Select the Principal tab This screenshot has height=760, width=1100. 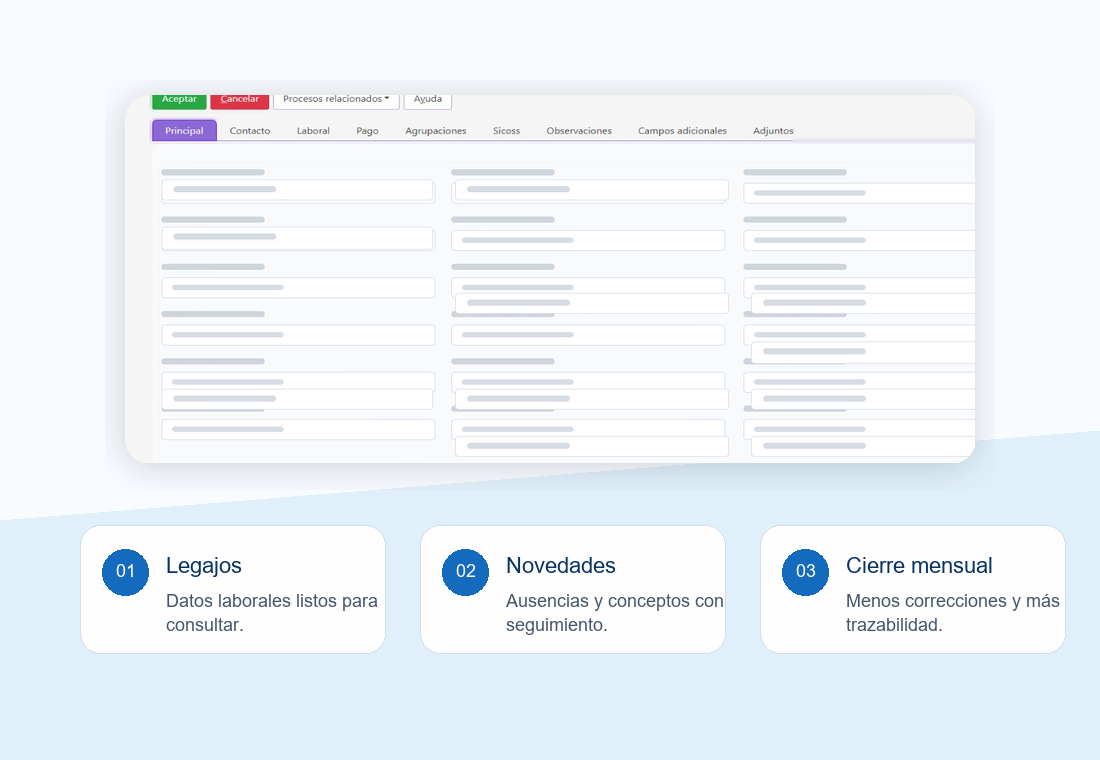point(185,131)
